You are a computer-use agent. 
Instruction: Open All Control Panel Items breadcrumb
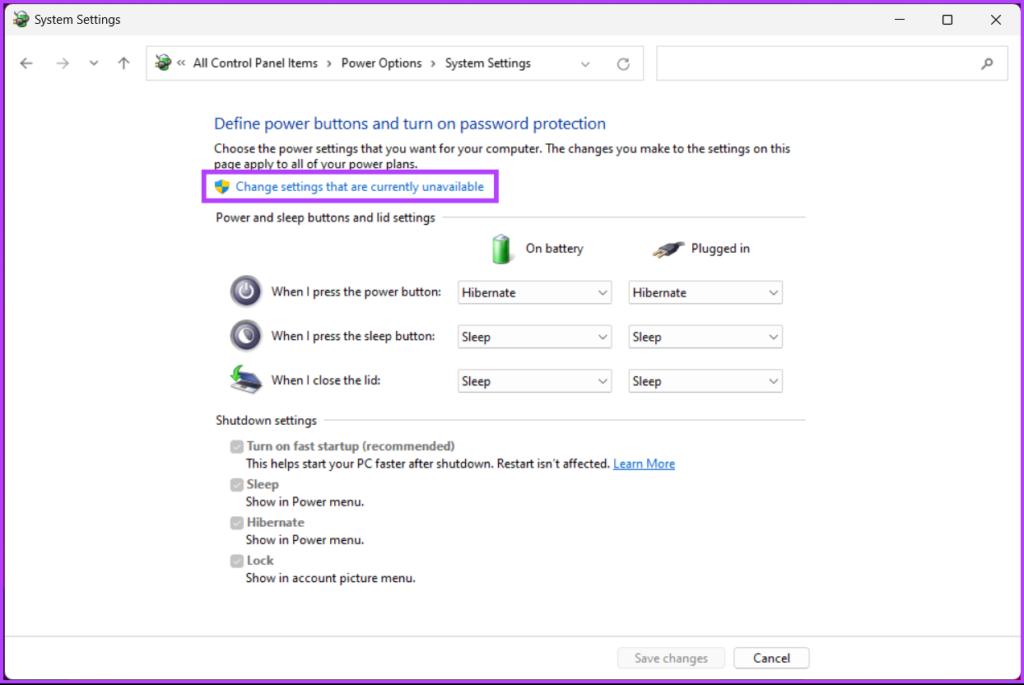coord(255,62)
